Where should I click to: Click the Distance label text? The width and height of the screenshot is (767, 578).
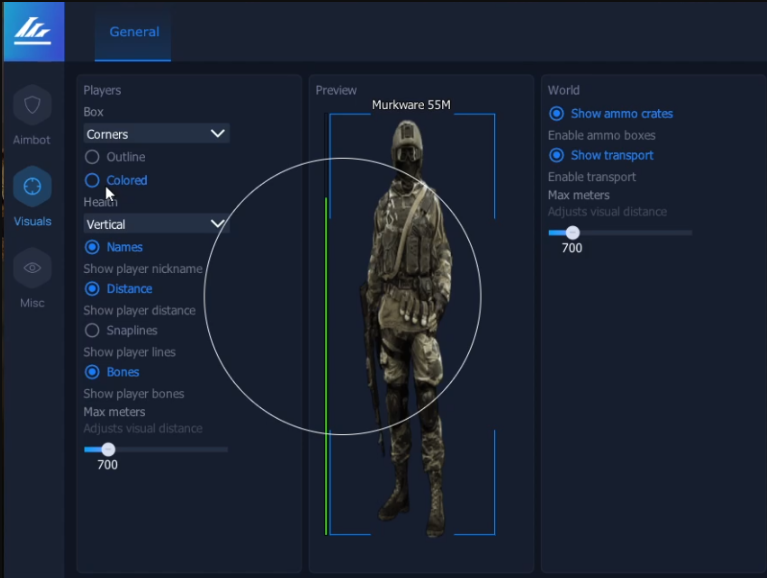click(x=129, y=289)
